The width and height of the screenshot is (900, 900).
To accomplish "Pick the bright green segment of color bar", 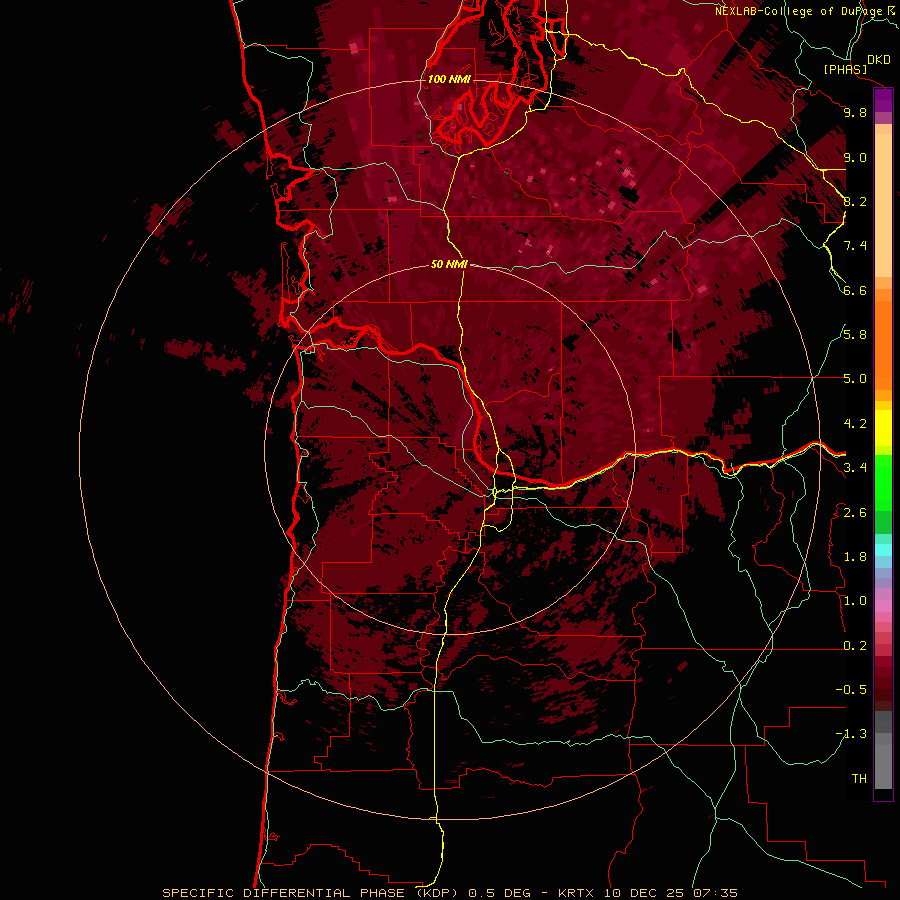I will [x=883, y=483].
